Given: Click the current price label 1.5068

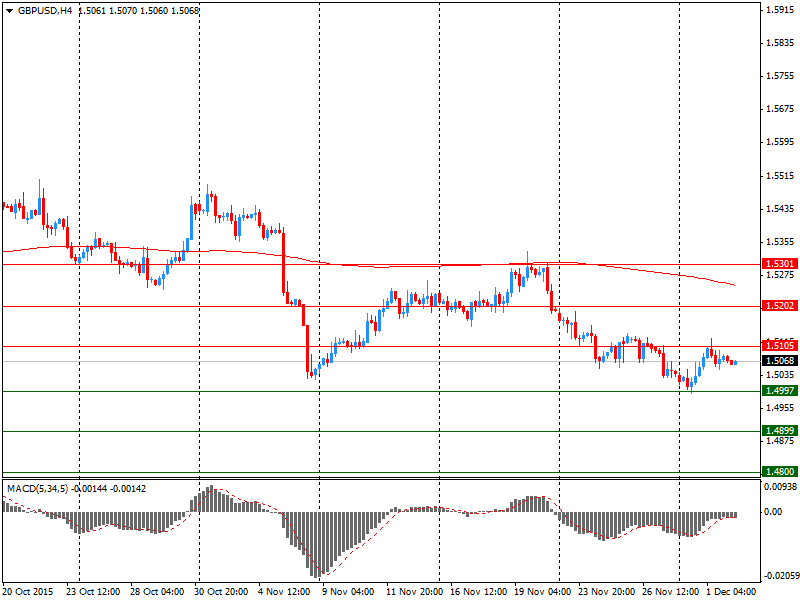Looking at the screenshot, I should click(779, 361).
